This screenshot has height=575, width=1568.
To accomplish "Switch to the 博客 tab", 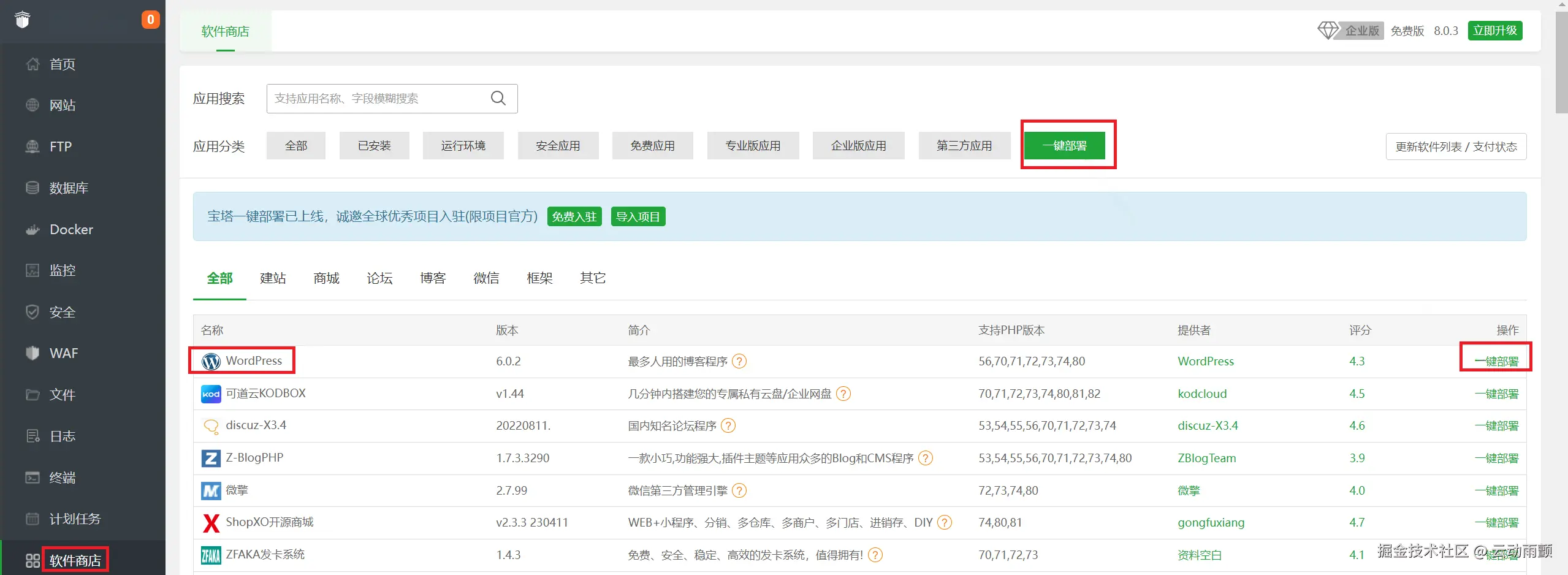I will (433, 278).
